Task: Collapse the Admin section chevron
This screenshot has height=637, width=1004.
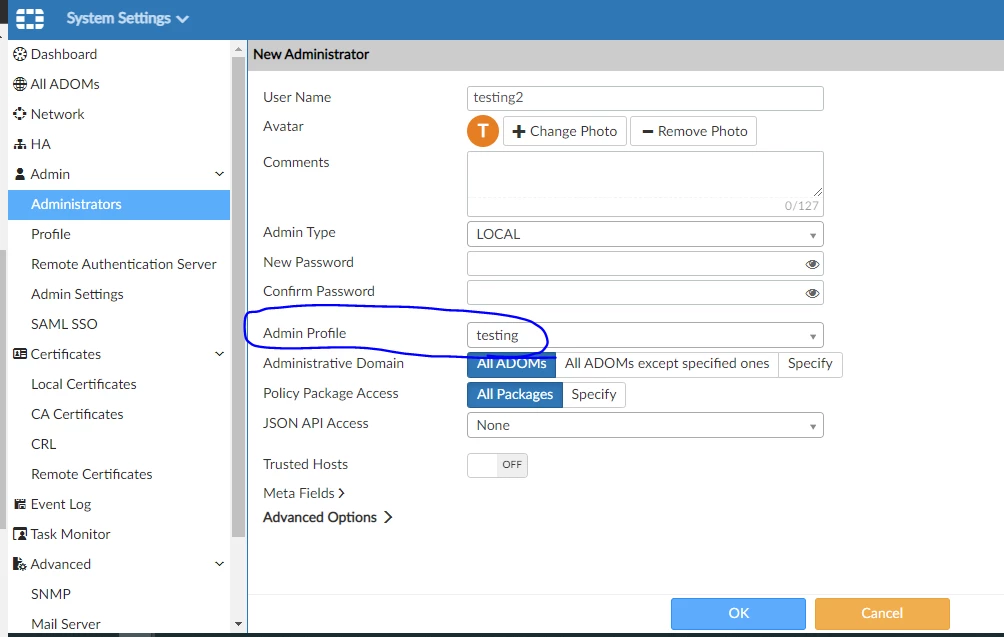Action: pos(219,174)
